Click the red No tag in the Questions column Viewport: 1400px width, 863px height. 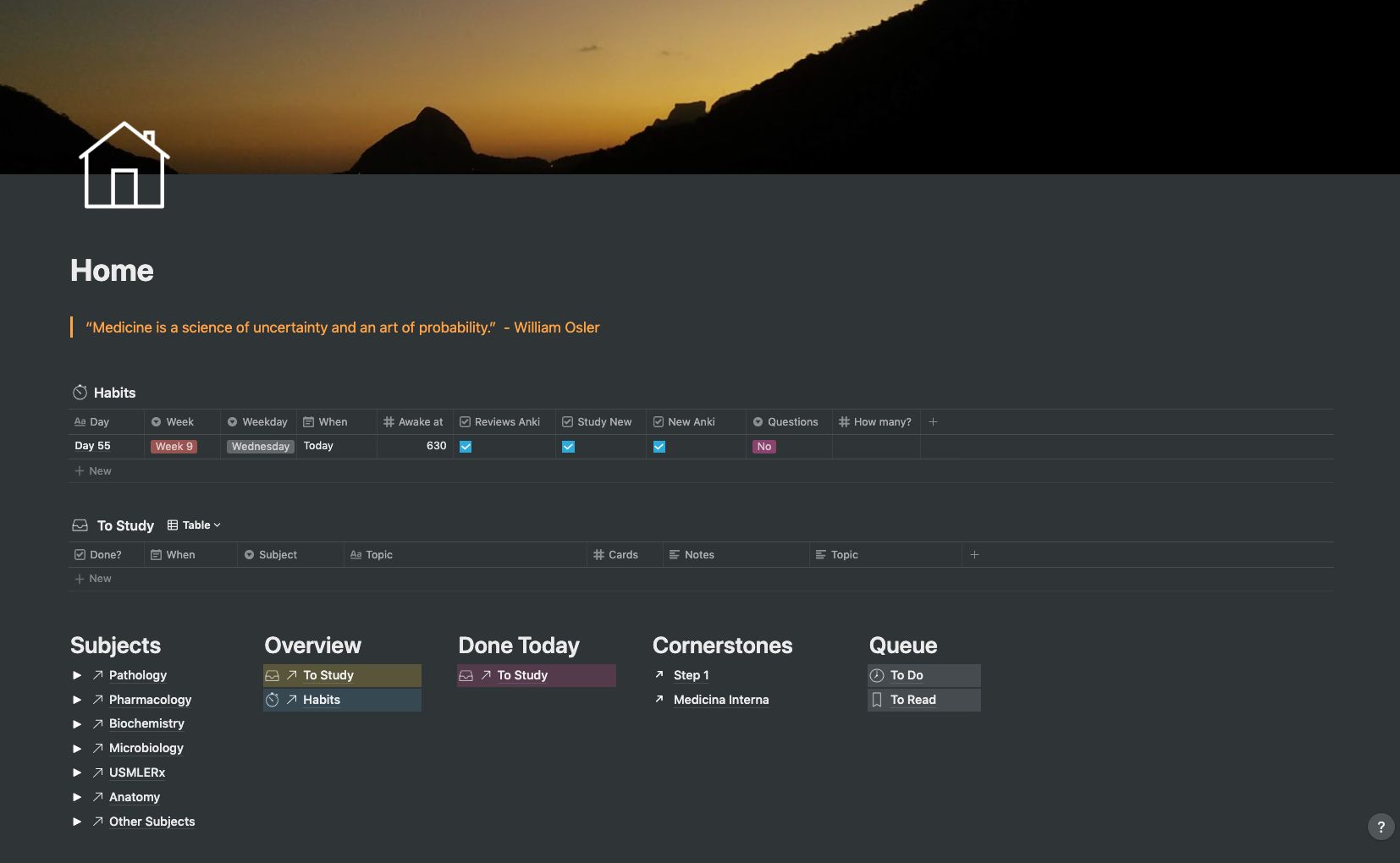click(x=763, y=446)
